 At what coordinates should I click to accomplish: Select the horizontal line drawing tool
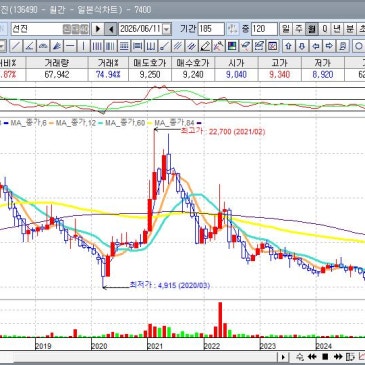(70, 46)
